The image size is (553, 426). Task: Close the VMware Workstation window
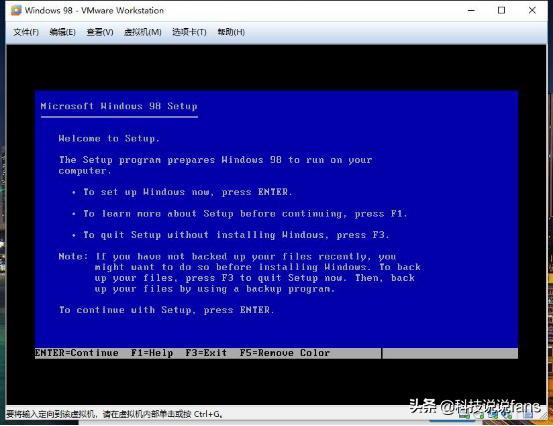pos(532,10)
